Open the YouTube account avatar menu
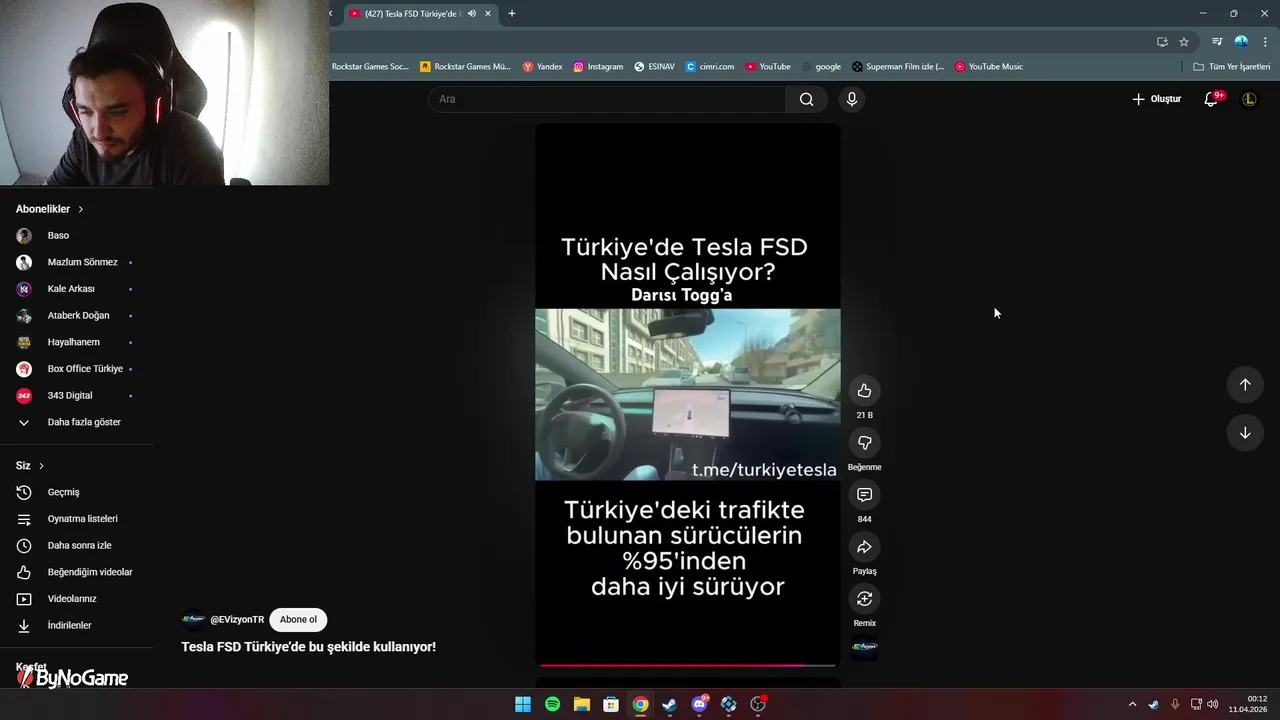The height and width of the screenshot is (720, 1280). point(1249,99)
